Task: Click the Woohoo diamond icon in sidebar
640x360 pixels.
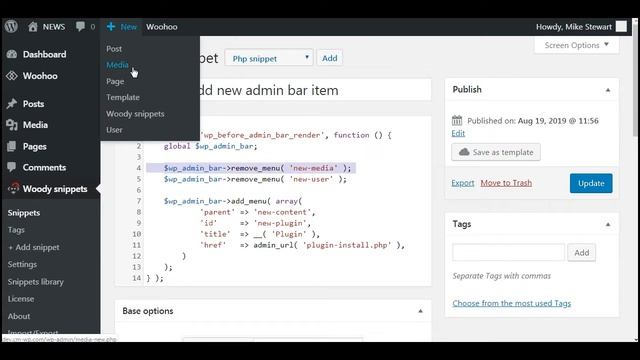Action: coord(12,76)
